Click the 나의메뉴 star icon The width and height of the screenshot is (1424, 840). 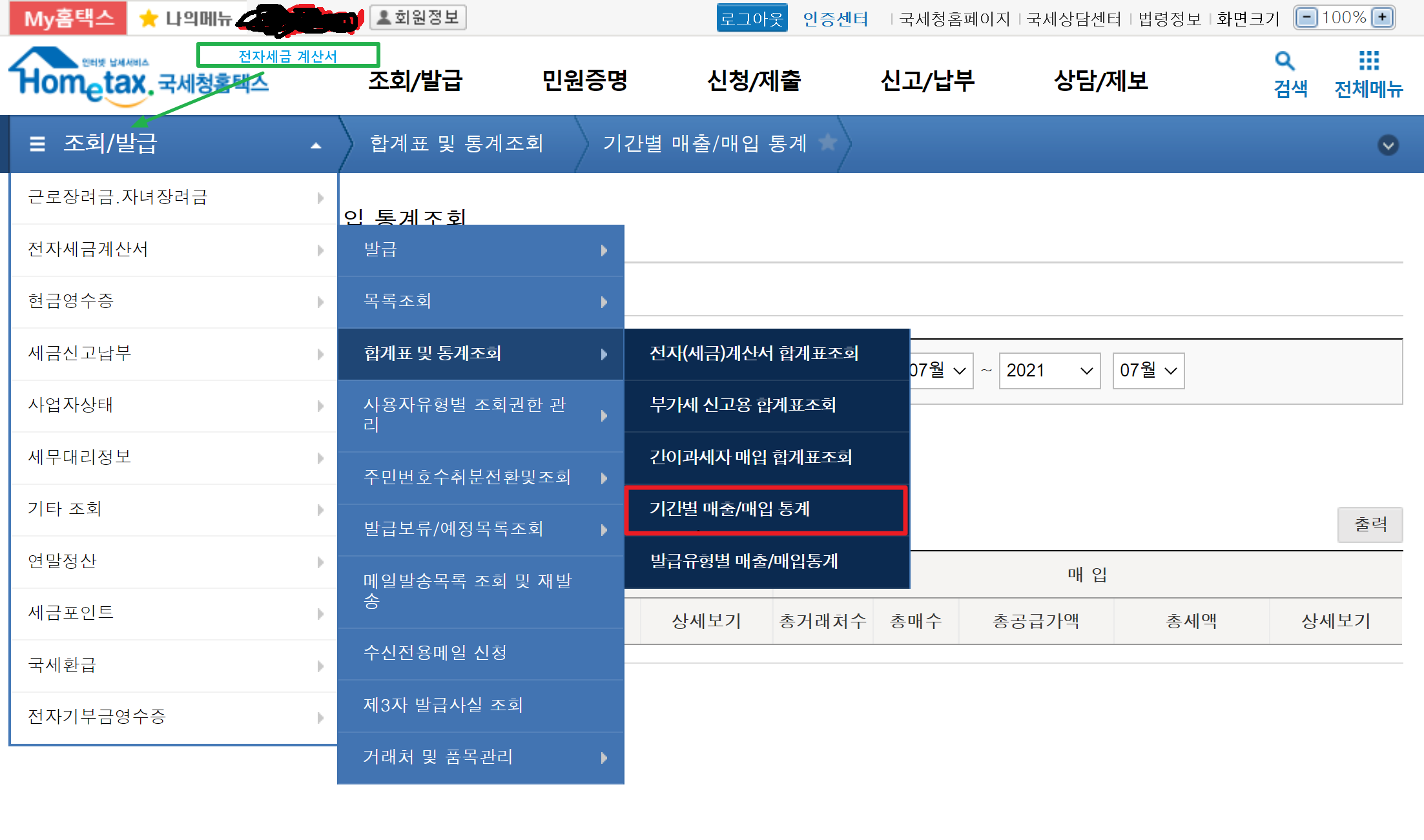click(149, 18)
